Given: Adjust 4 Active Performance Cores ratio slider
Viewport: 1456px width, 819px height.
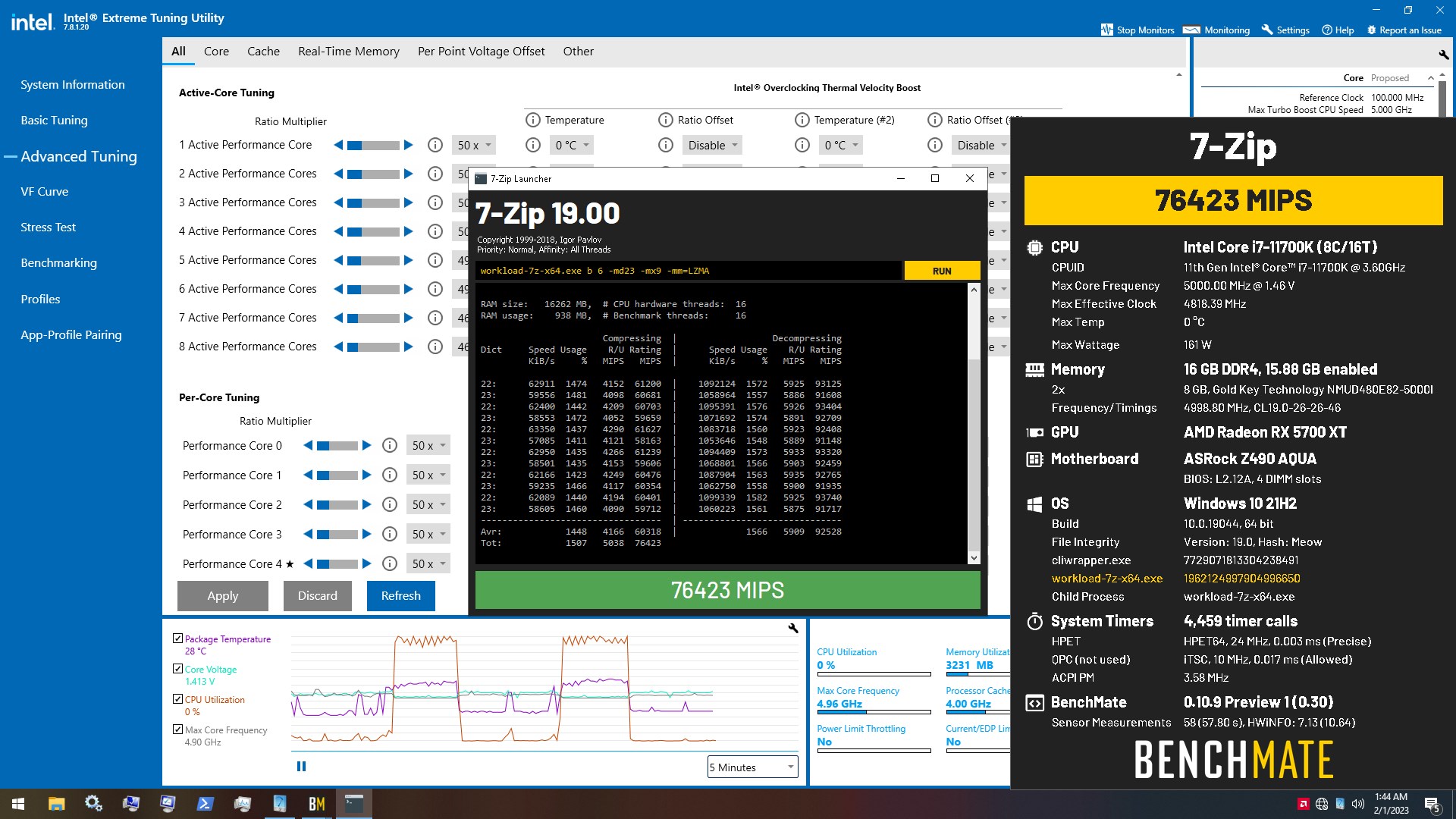Looking at the screenshot, I should coord(373,231).
